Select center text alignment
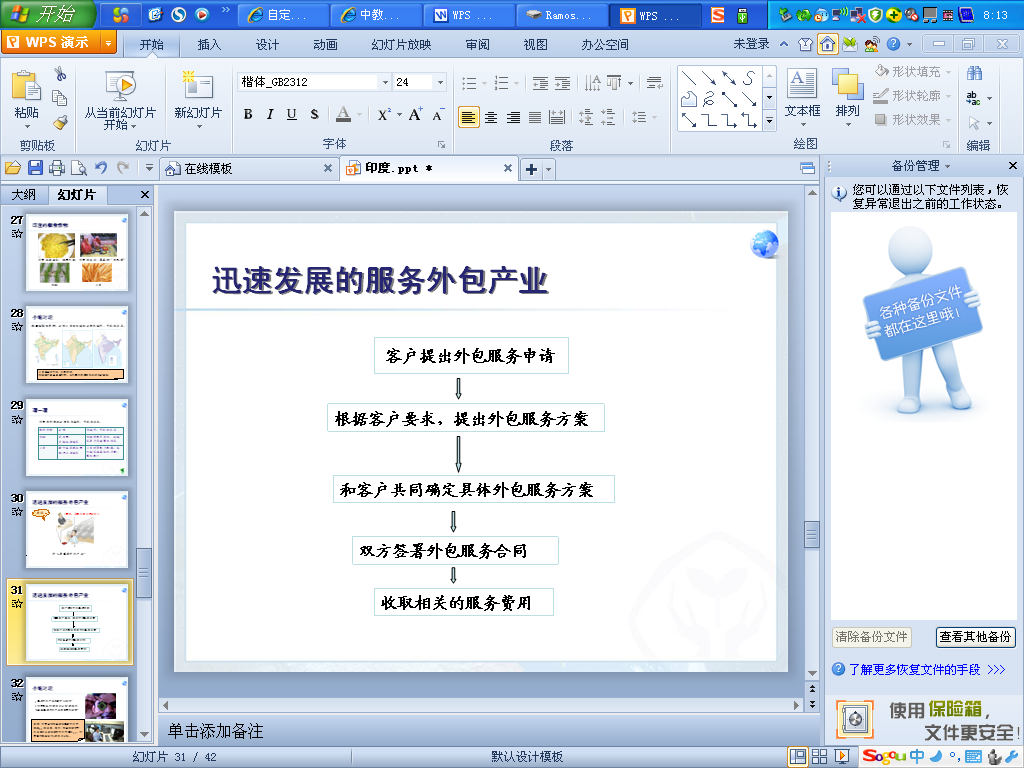The width and height of the screenshot is (1024, 768). pyautogui.click(x=490, y=116)
